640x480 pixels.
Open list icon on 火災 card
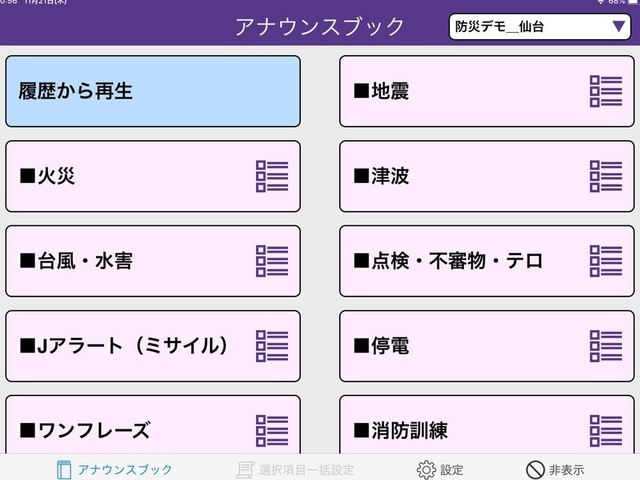272,176
